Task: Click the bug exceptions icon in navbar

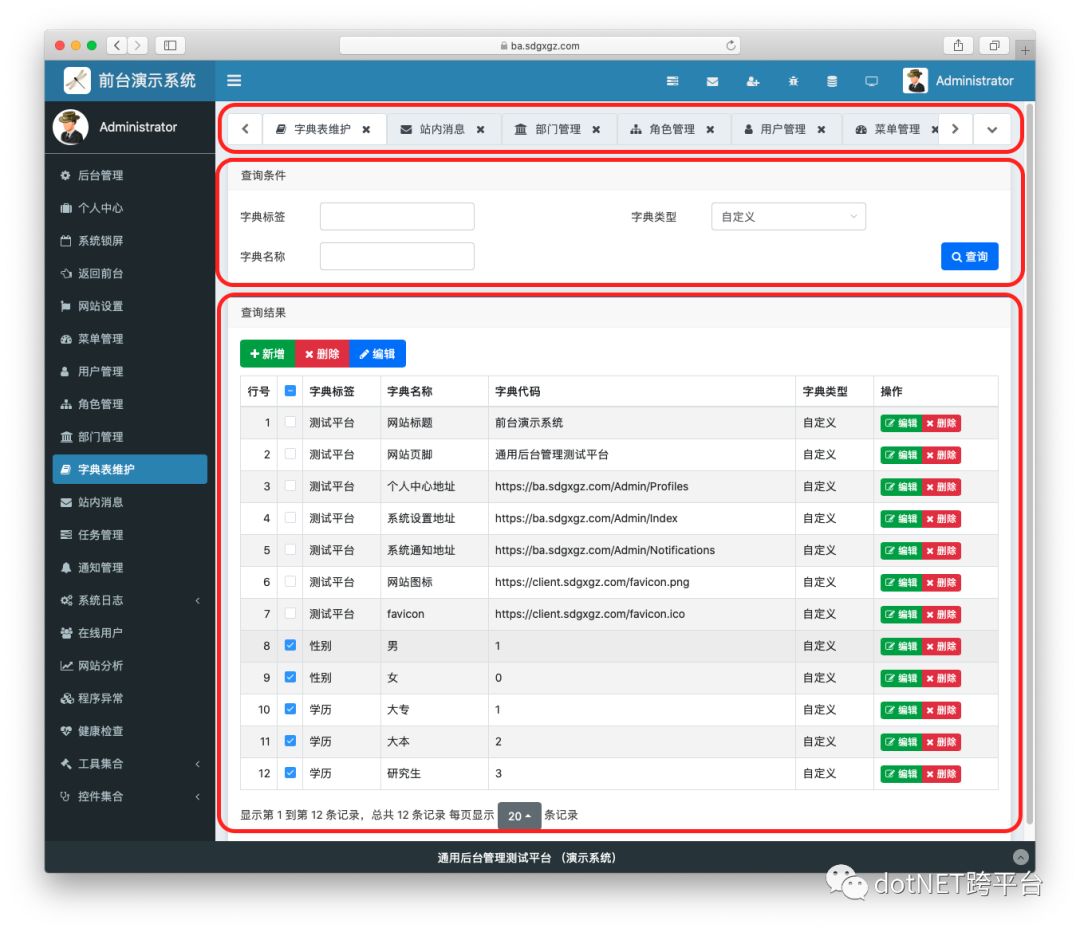Action: click(792, 82)
